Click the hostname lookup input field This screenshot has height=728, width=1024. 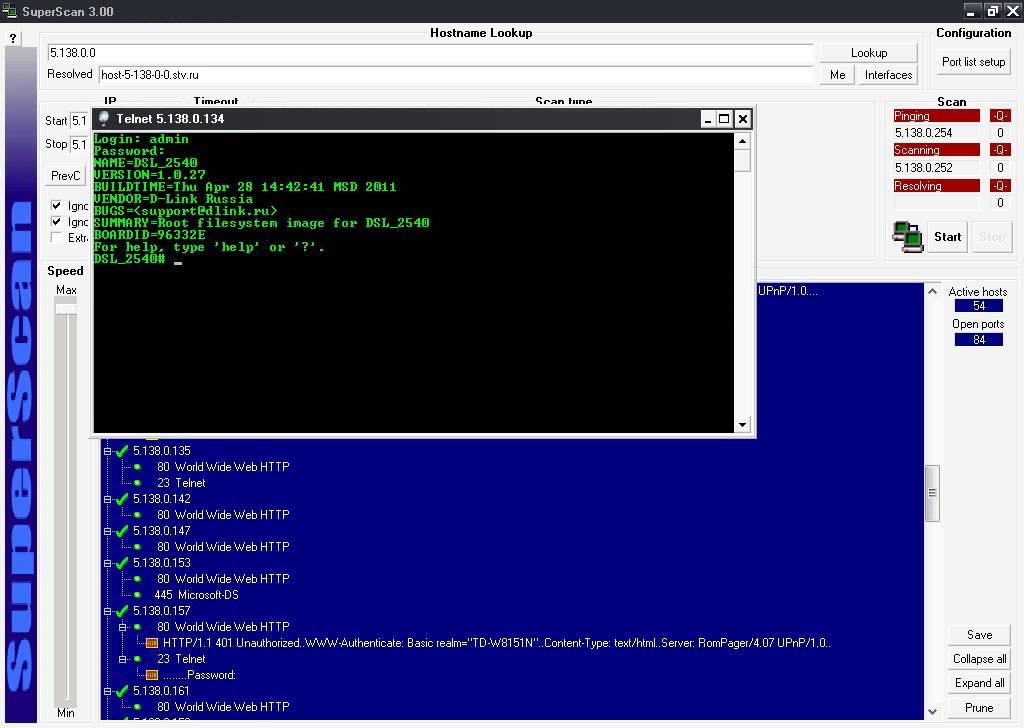[430, 53]
